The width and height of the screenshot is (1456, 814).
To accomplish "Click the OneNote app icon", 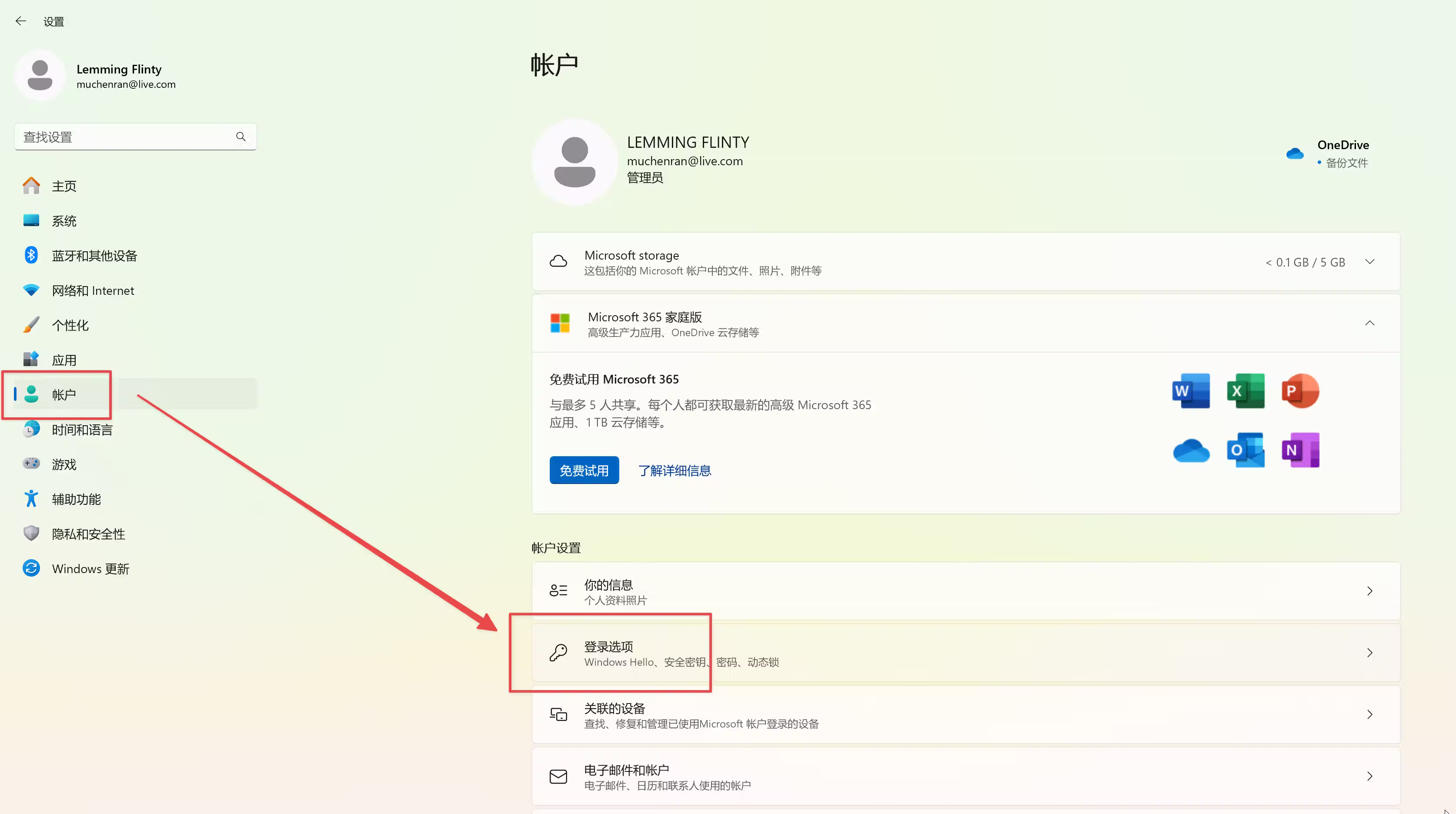I will click(1300, 450).
